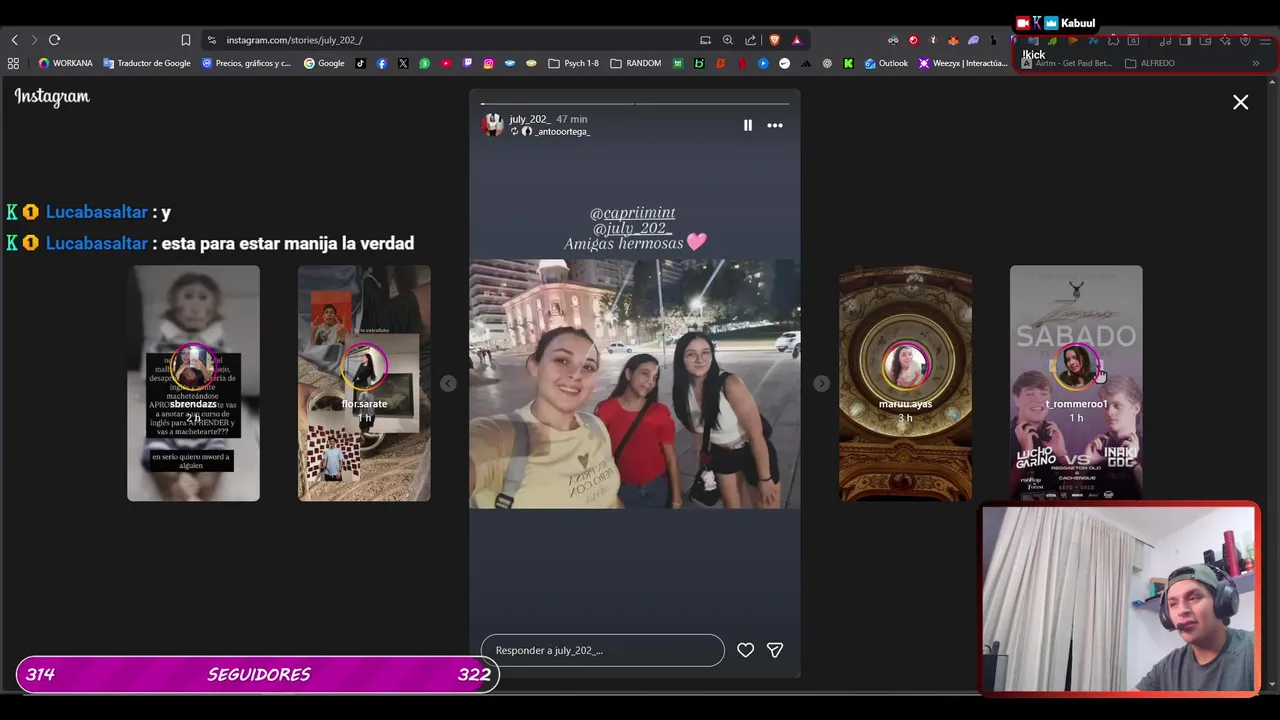Image resolution: width=1280 pixels, height=720 pixels.
Task: Expand the Psych 1-8 bookmarks folder
Action: coord(574,63)
